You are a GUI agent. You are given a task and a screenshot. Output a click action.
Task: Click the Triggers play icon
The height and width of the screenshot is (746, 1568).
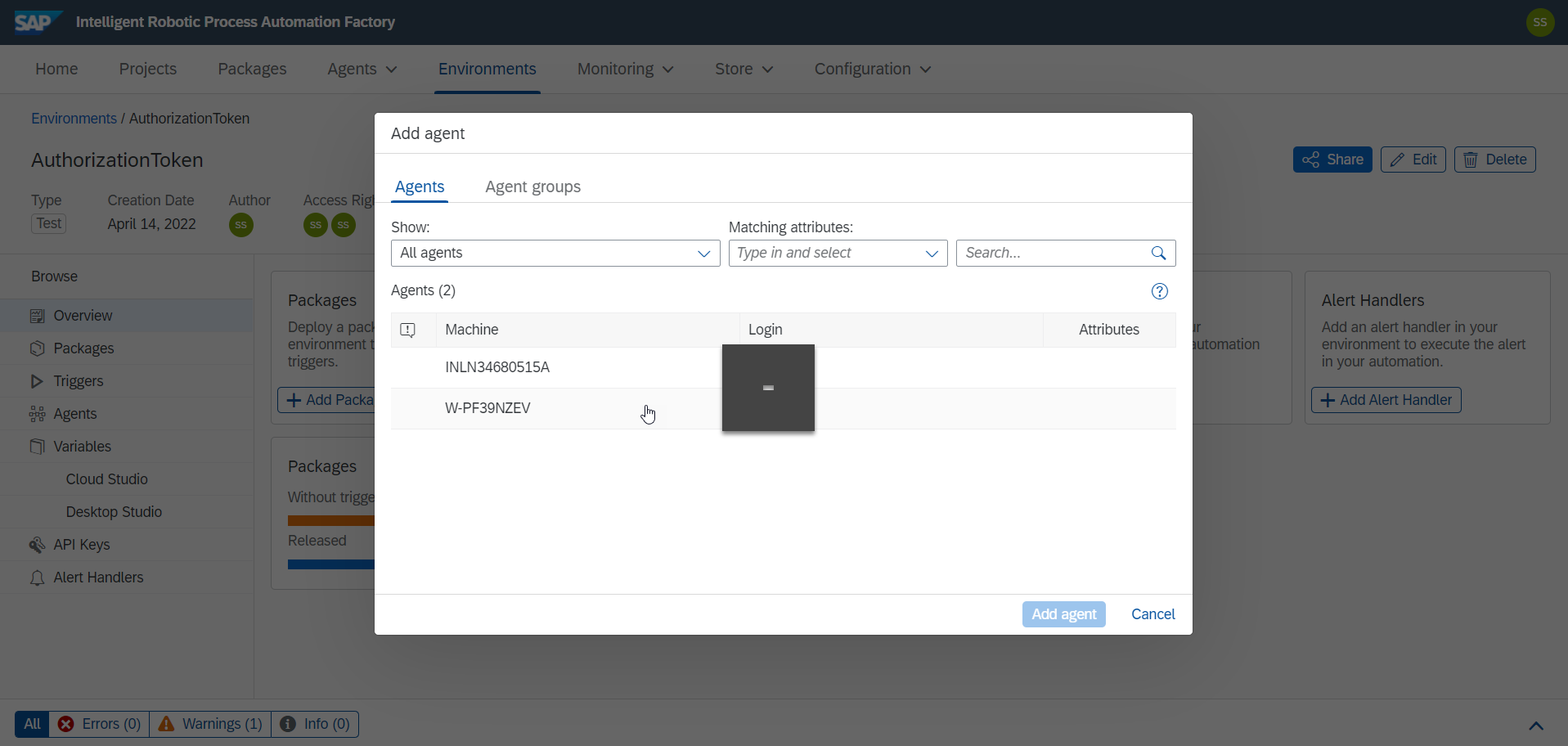(37, 381)
